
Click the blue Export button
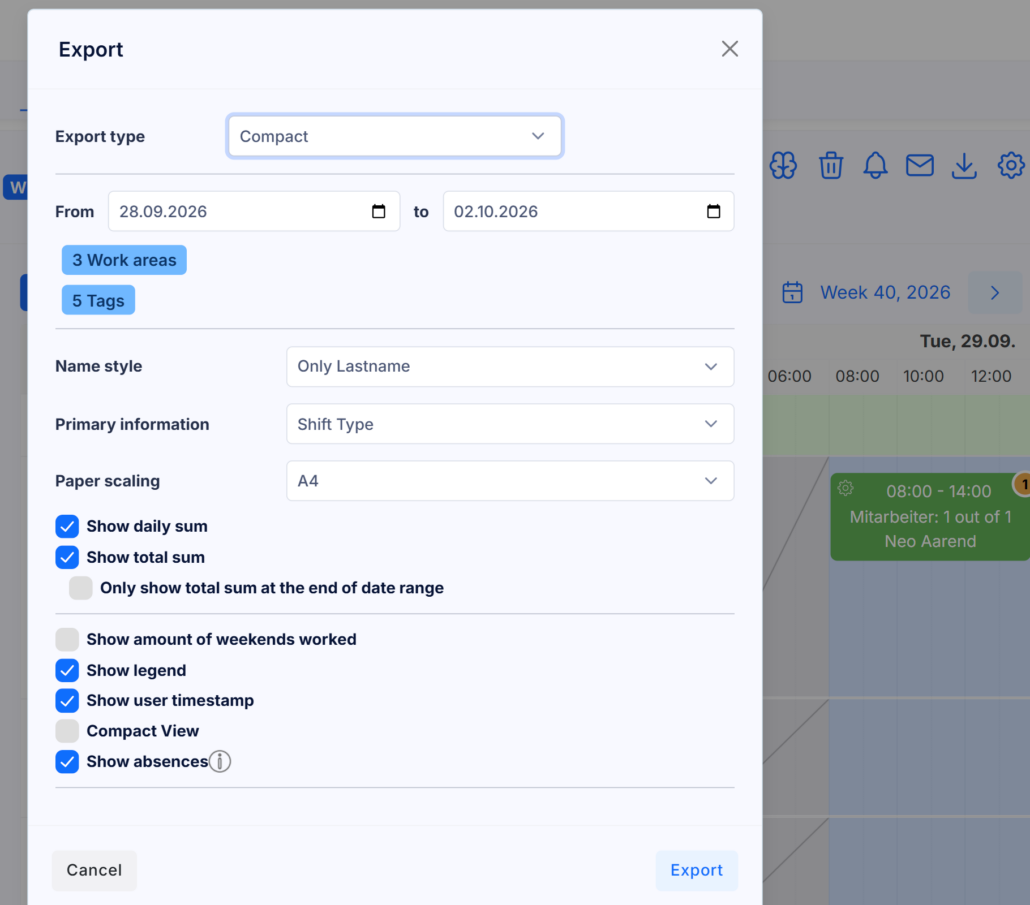696,870
